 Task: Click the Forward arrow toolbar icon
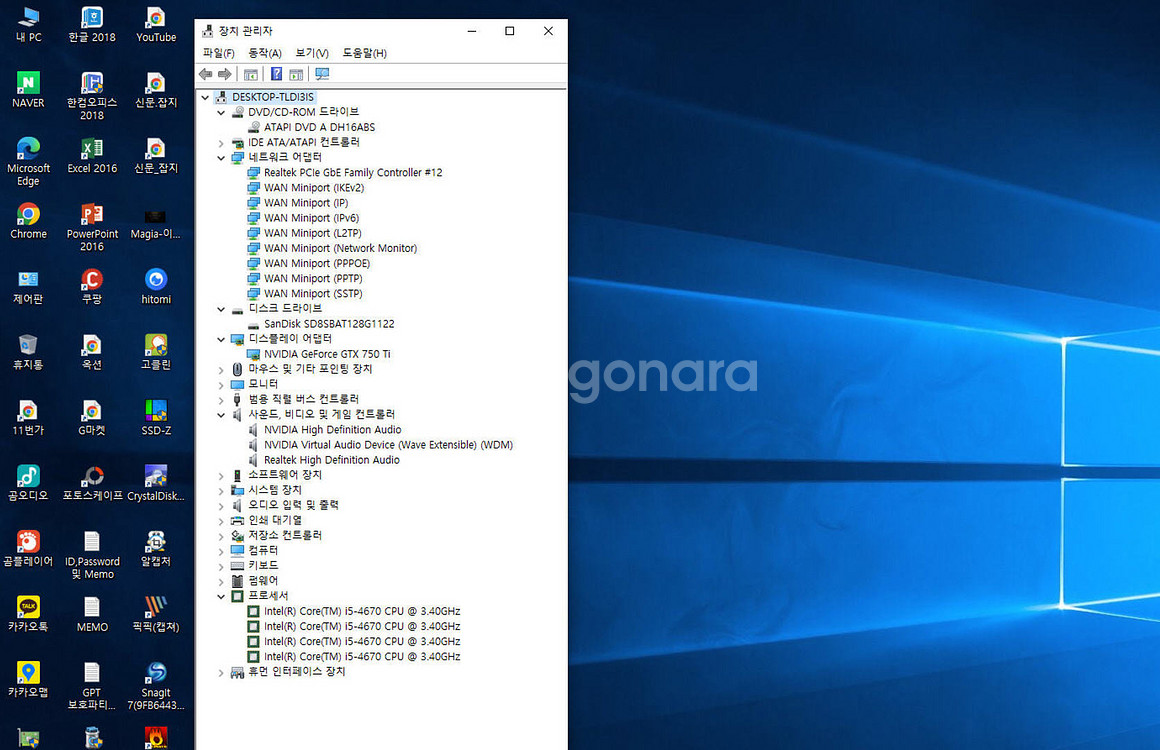[224, 74]
